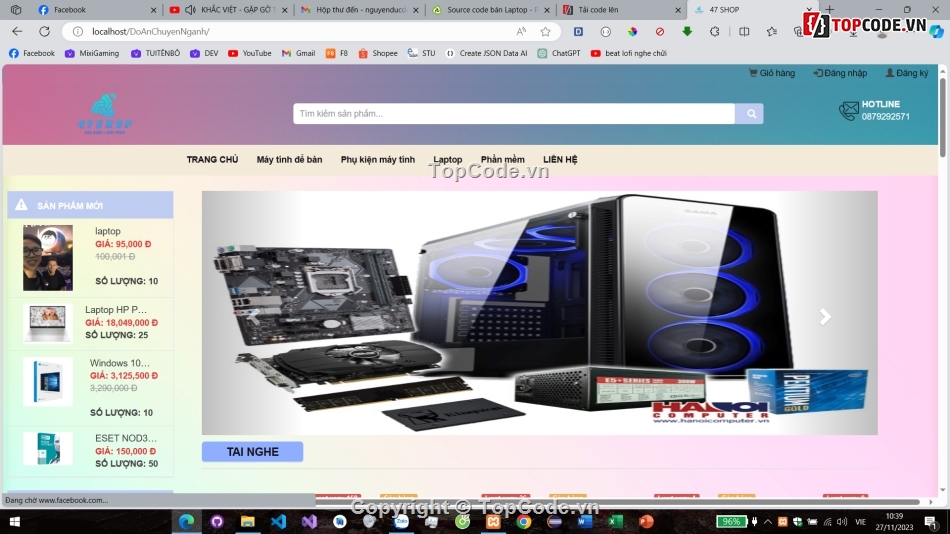This screenshot has height=534, width=950.
Task: Open the Gmail bookmark
Action: point(298,53)
